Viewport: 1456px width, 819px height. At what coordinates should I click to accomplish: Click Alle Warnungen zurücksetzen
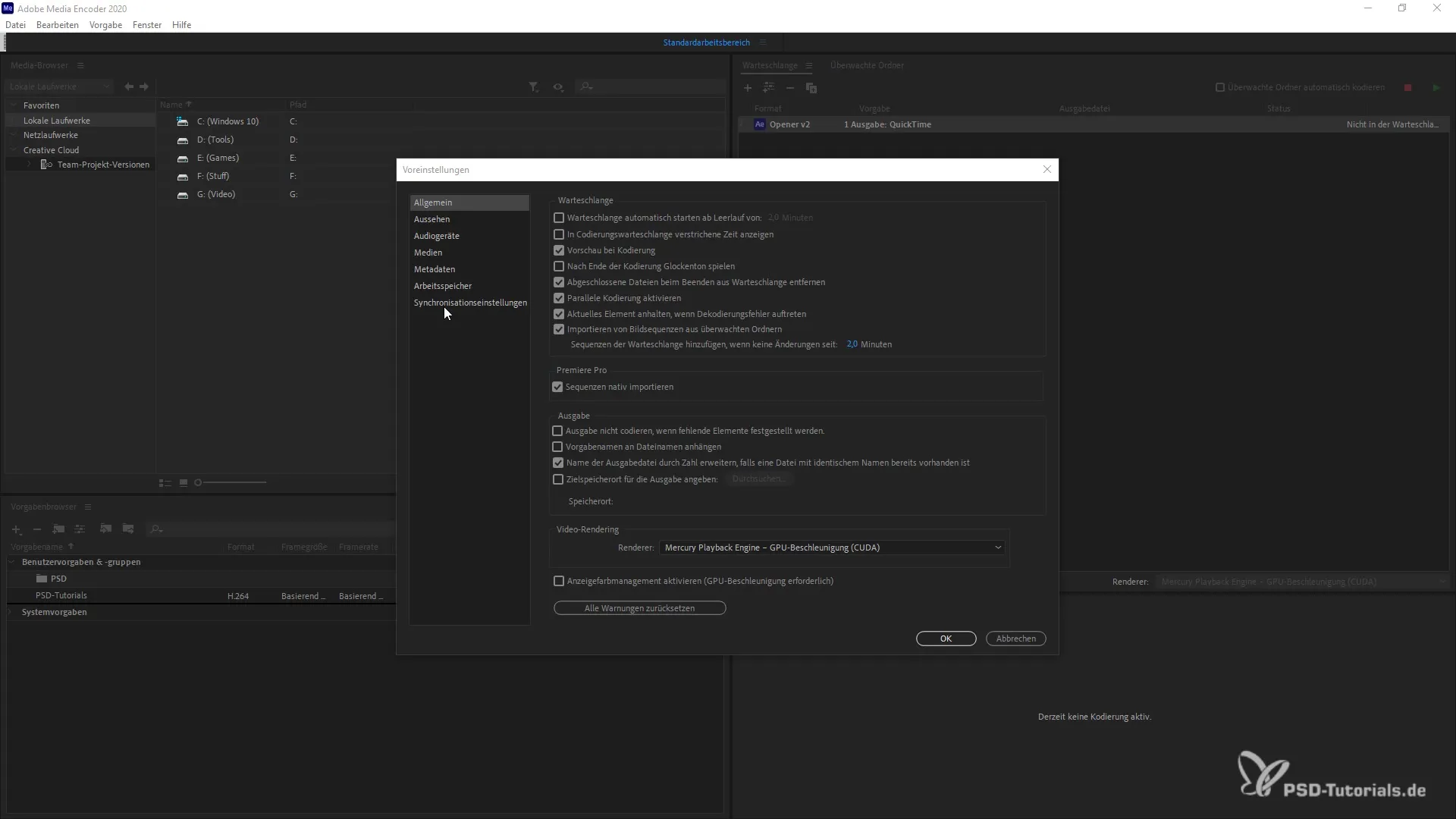pos(639,608)
